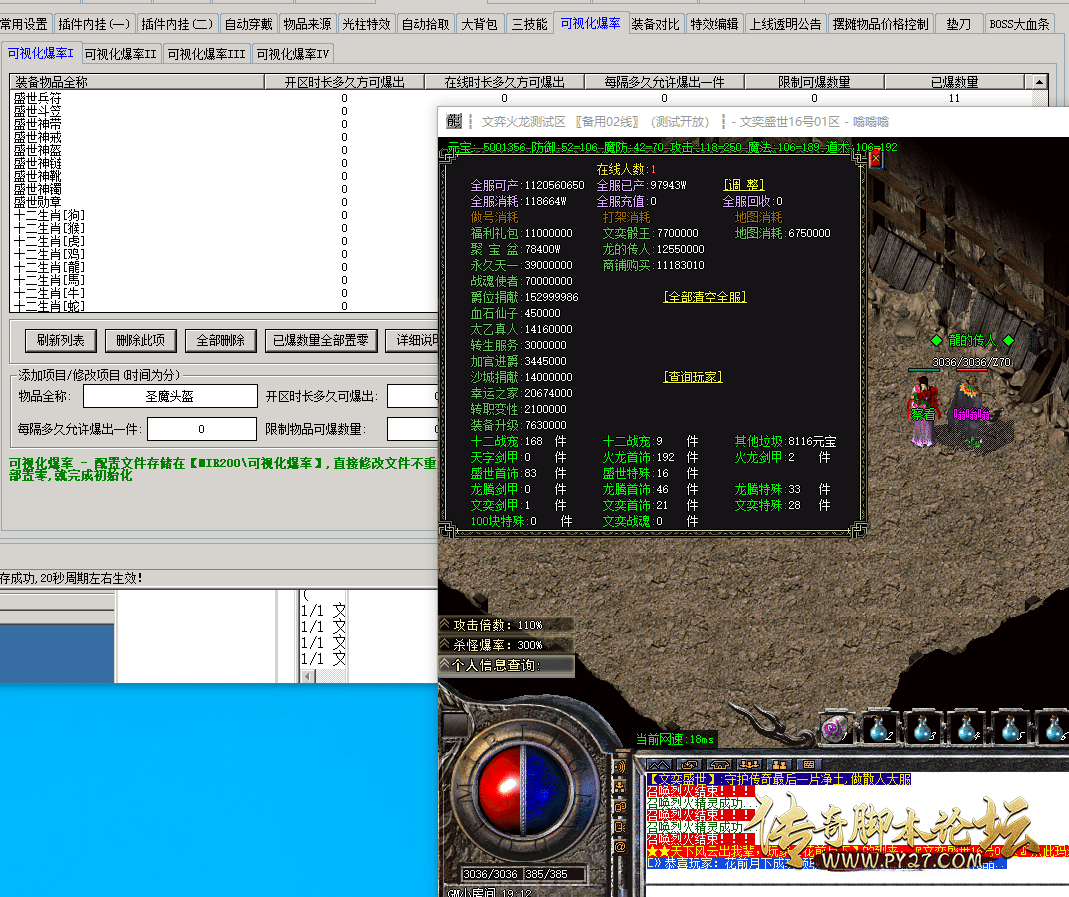Screen dimensions: 1069x897
Task: Select the 盛世勋章 row in the list
Action: point(38,202)
